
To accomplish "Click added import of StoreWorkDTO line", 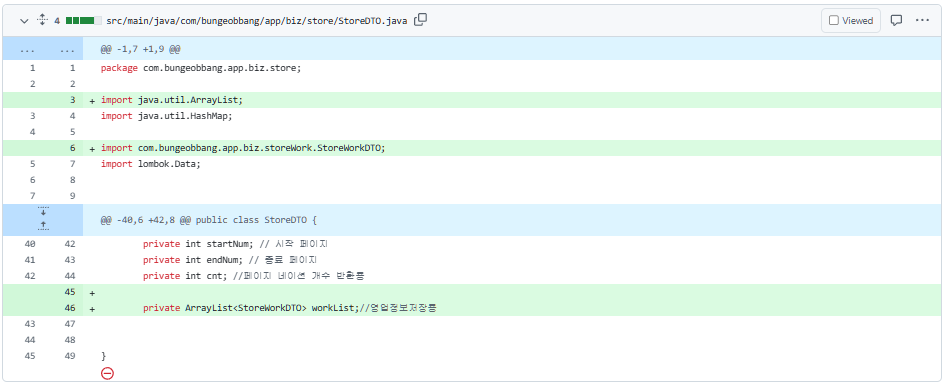I will click(243, 148).
